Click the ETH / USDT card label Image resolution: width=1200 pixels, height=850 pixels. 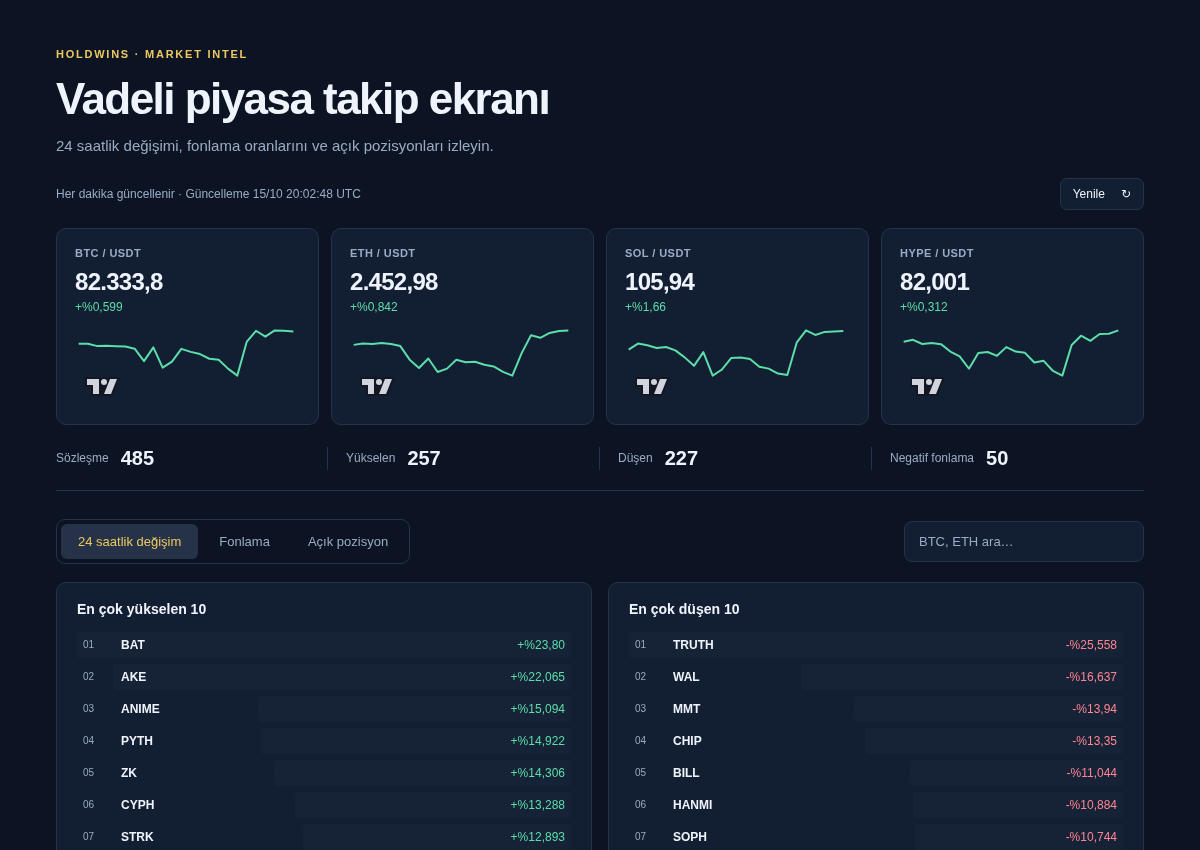coord(383,253)
